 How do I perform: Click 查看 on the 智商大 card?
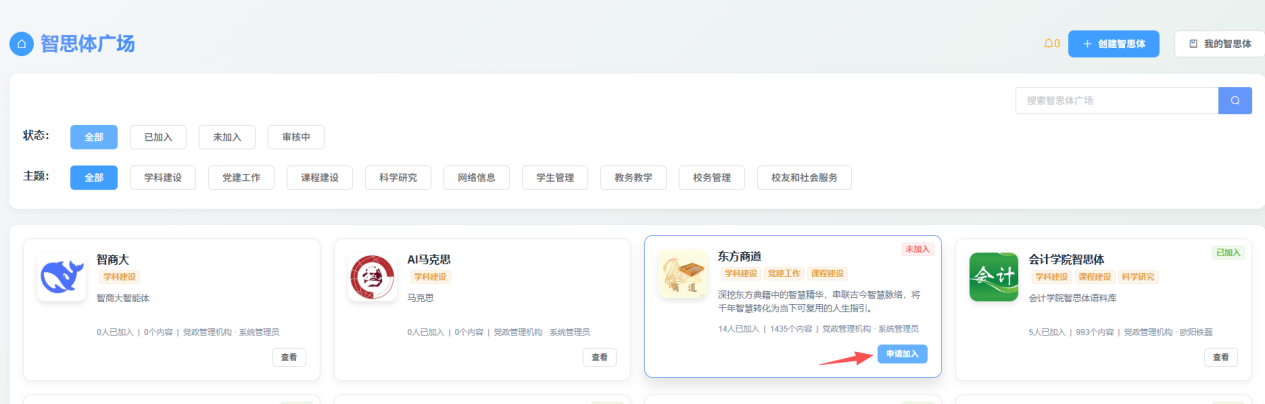point(289,357)
